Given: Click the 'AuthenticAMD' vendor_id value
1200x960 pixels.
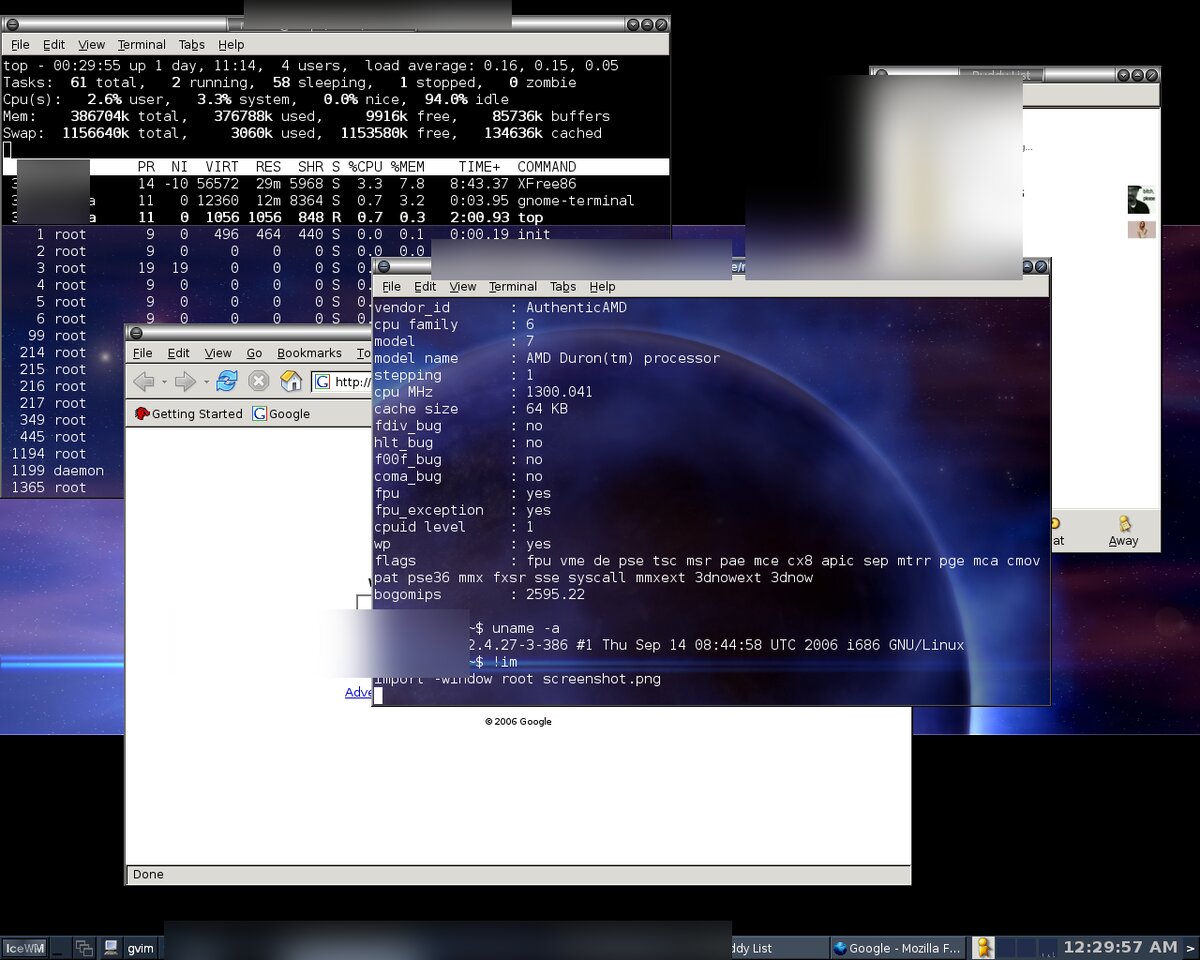Looking at the screenshot, I should click(x=576, y=308).
